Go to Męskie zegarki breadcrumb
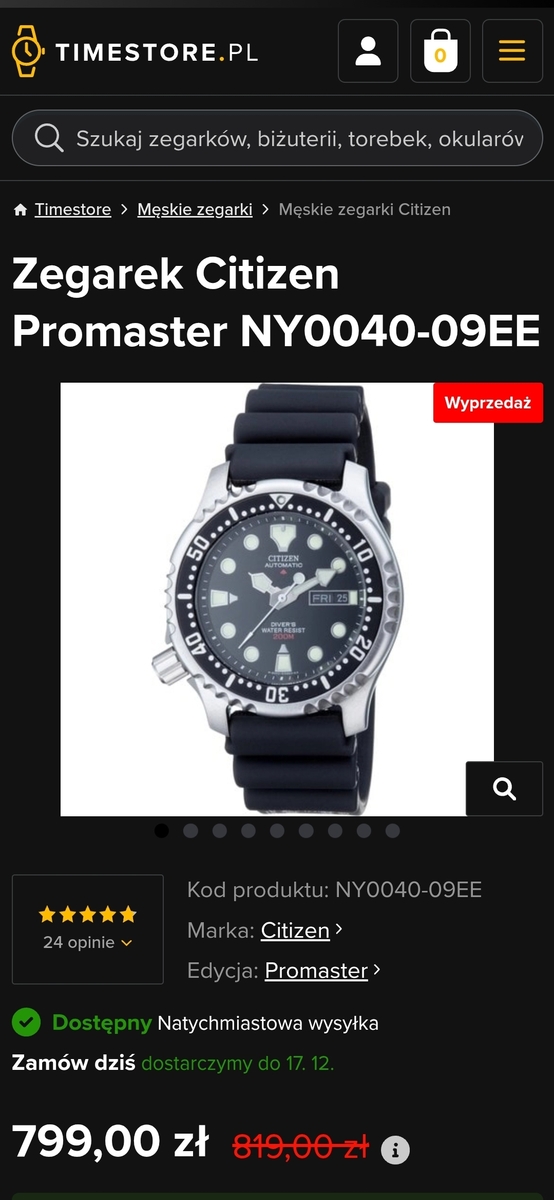554x1200 pixels. tap(195, 209)
